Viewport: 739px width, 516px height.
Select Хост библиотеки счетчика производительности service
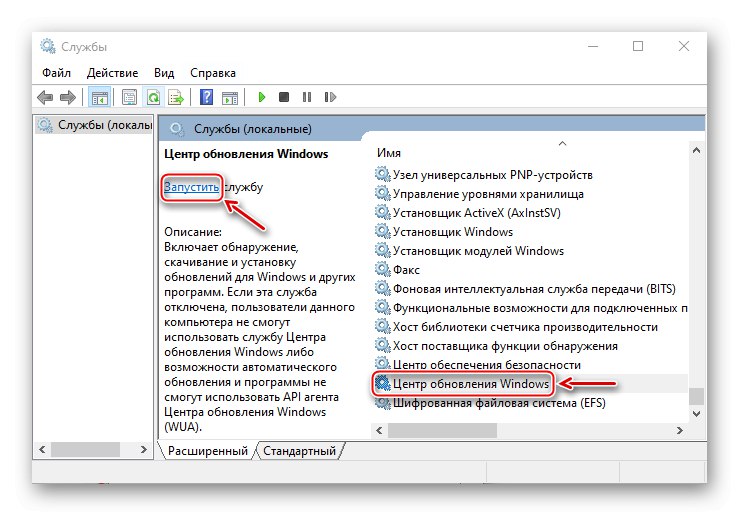tap(526, 327)
